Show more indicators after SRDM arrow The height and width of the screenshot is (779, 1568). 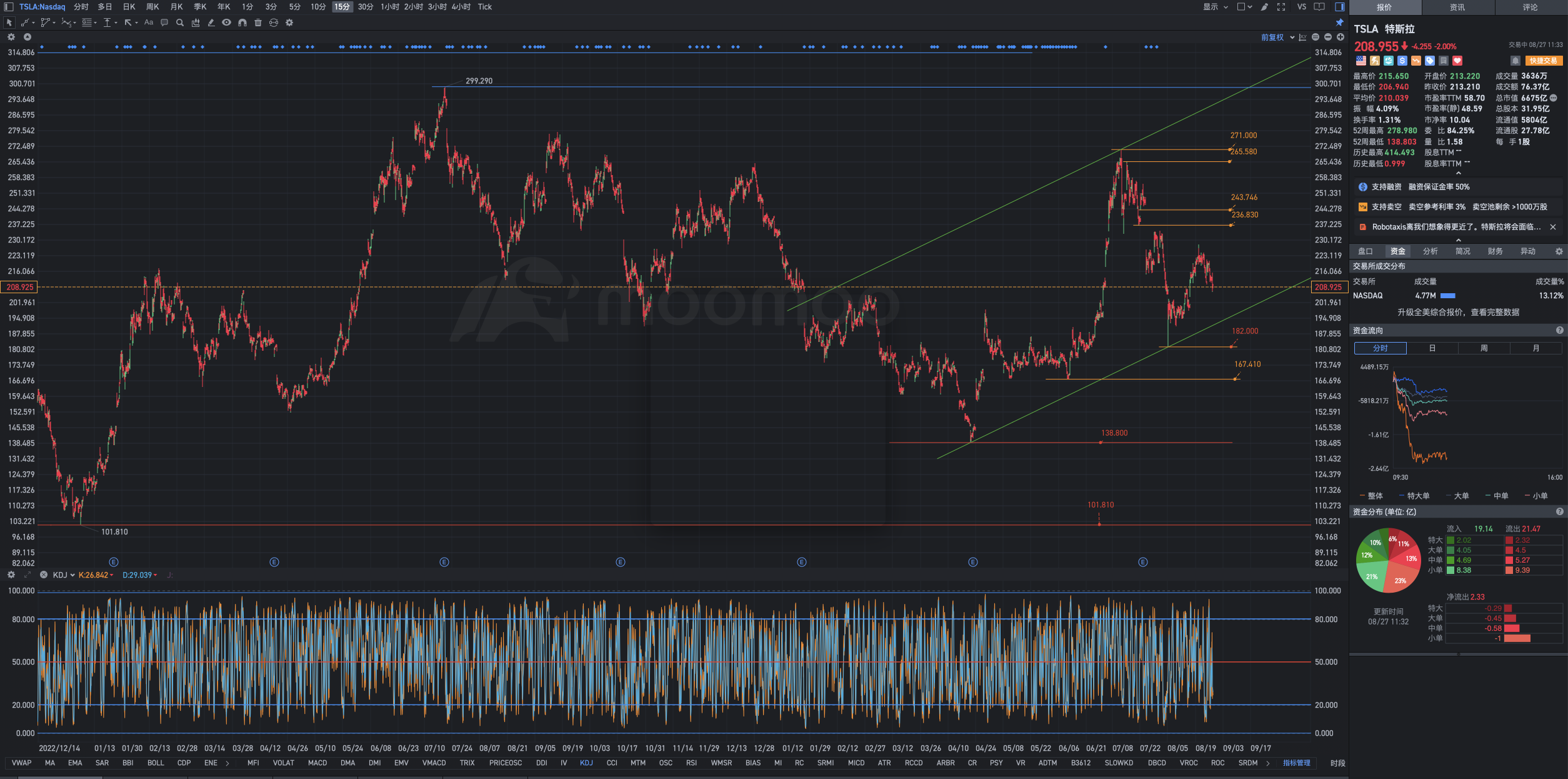tap(1267, 763)
